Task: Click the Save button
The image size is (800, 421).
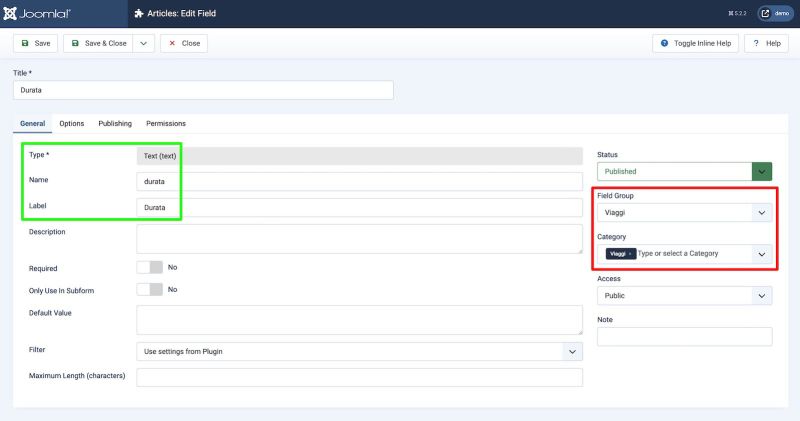Action: pos(35,44)
